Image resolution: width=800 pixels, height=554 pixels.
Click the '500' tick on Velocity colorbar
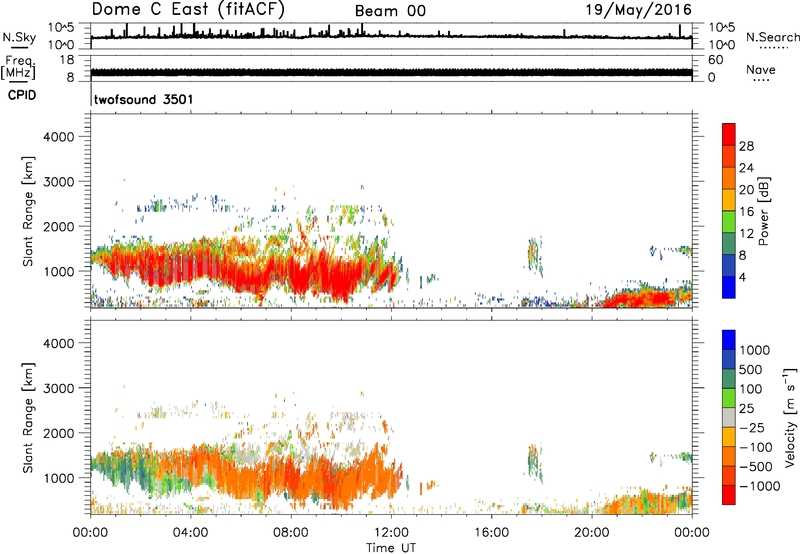(x=750, y=369)
